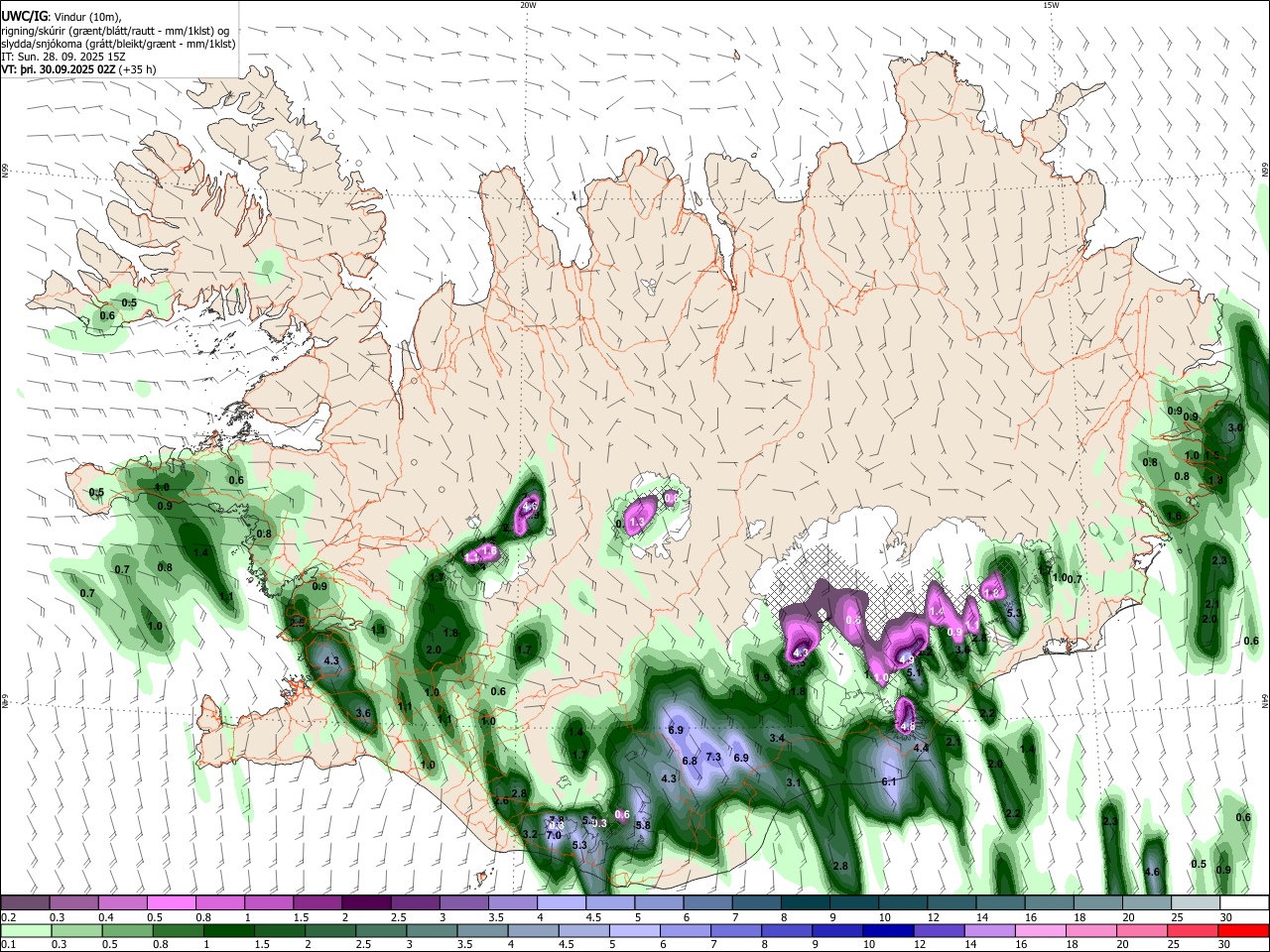Select the white snow swatch after 30
This screenshot has width=1270, height=952.
click(x=1244, y=903)
